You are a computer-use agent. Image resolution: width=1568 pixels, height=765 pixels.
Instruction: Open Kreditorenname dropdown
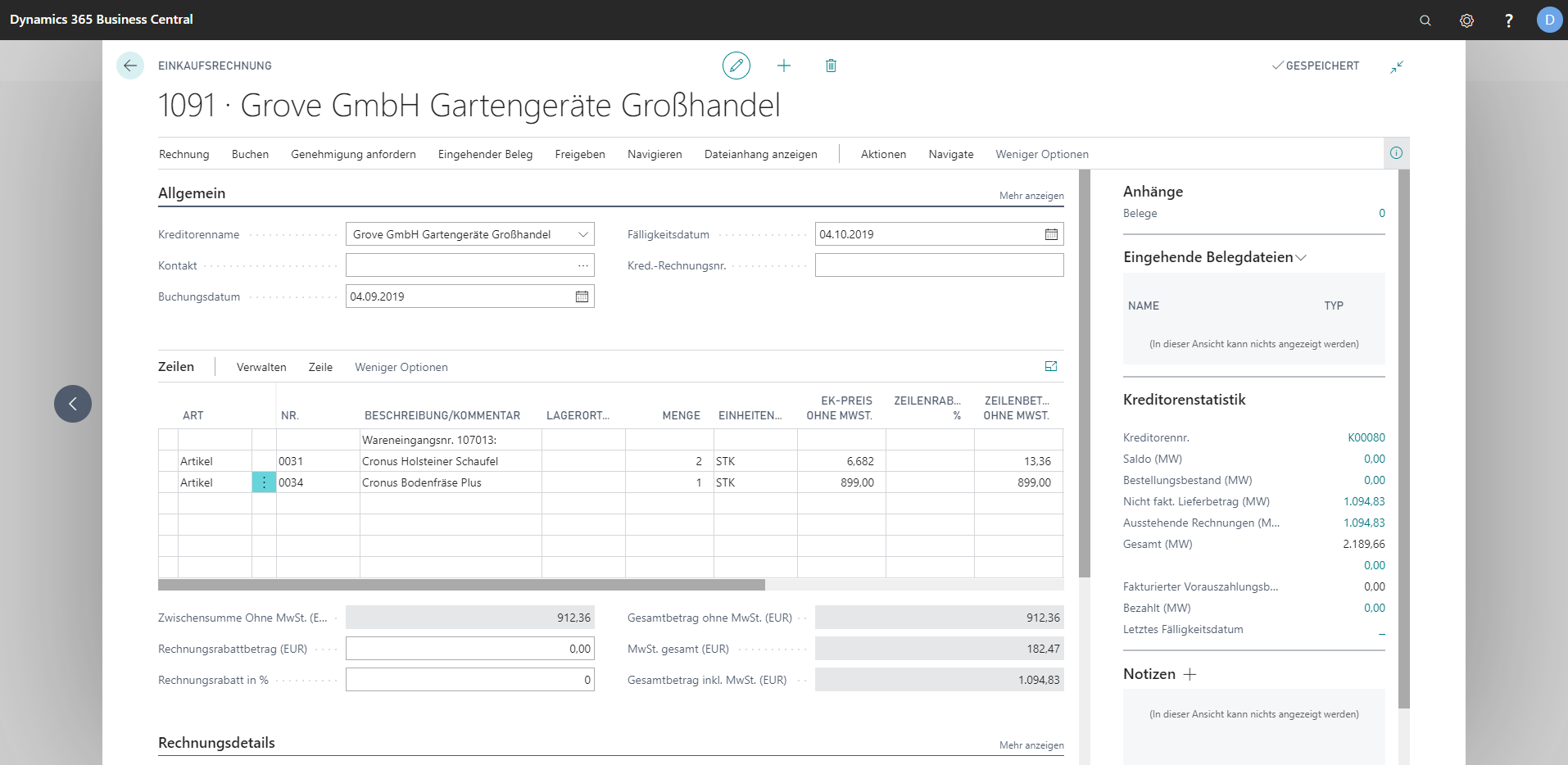tap(582, 234)
